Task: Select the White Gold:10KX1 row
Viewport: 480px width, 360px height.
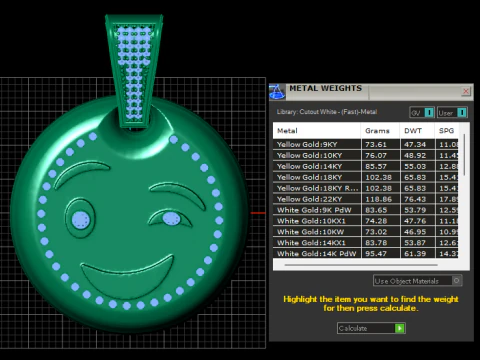Action: (366, 221)
